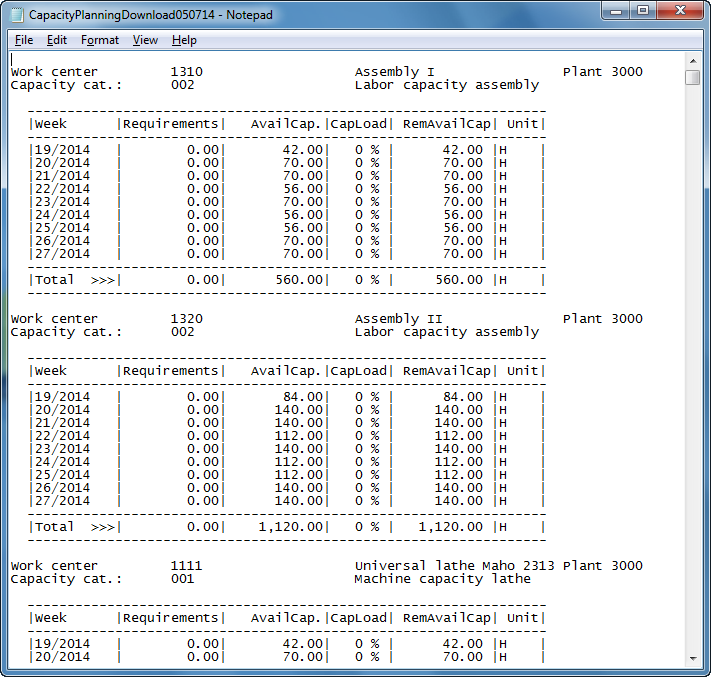
Task: Click the RemAvailCap header in 1111 table
Action: tap(447, 618)
